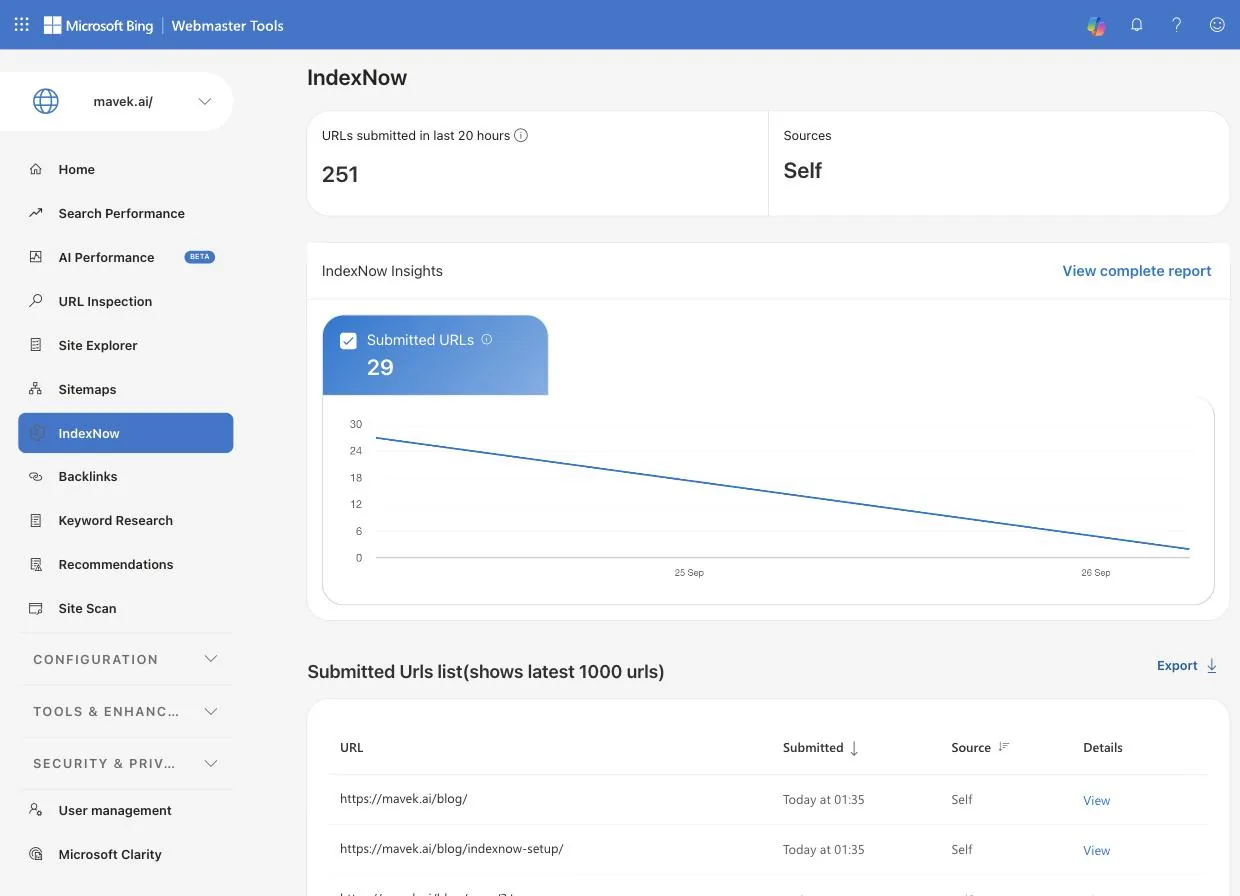Screen dimensions: 1240x896
Task: Click Today at 01:35 in blog/ row
Action: (x=824, y=800)
